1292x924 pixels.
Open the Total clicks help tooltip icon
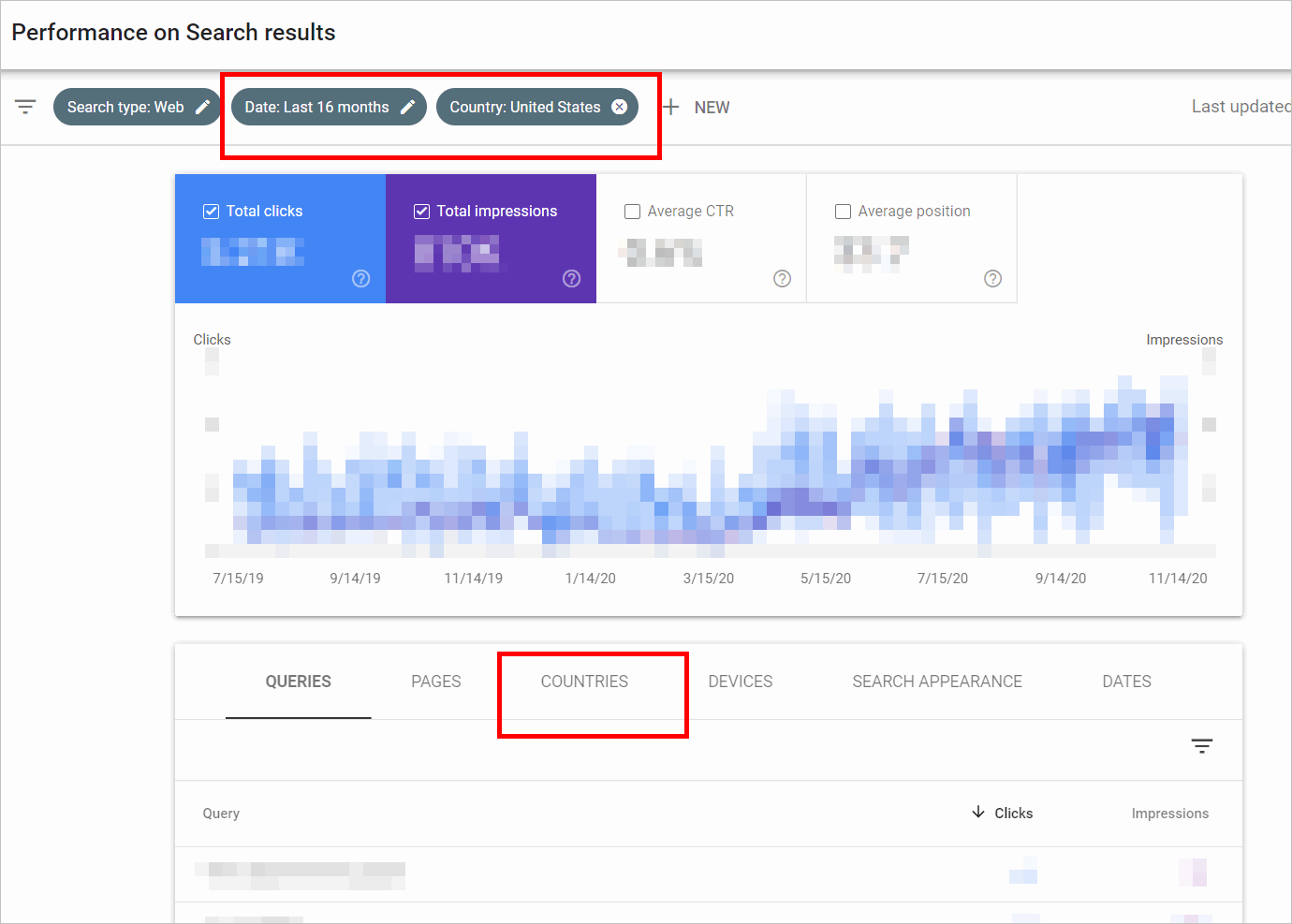361,278
